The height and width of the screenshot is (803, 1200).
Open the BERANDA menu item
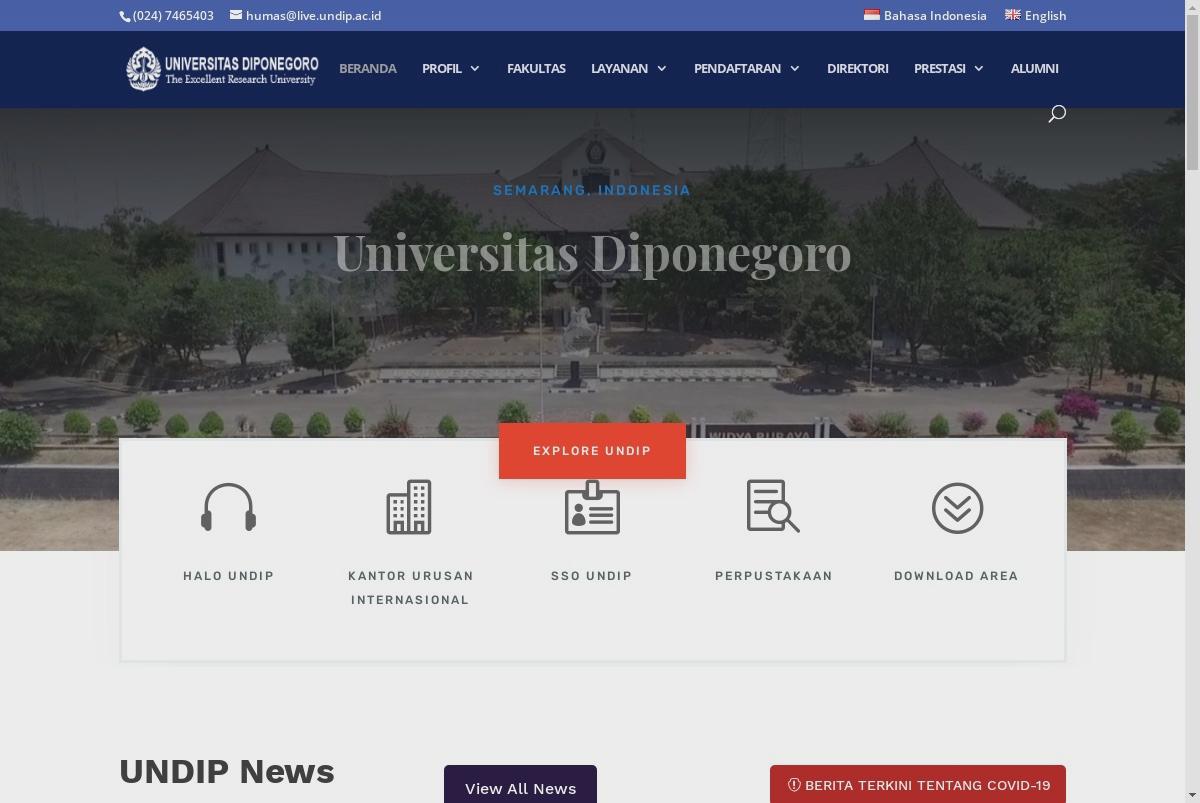368,68
